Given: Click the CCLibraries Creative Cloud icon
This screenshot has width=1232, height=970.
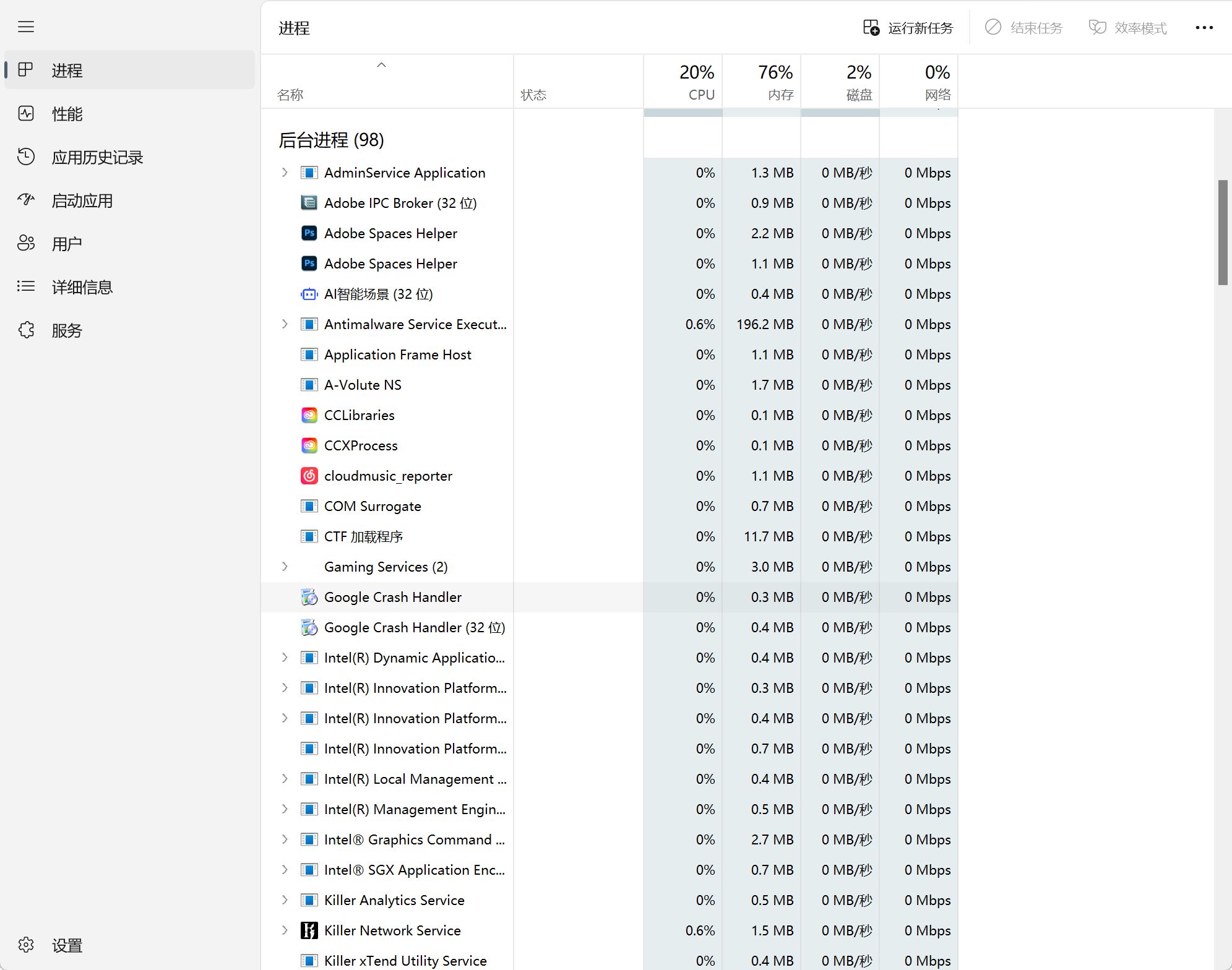Looking at the screenshot, I should tap(309, 415).
